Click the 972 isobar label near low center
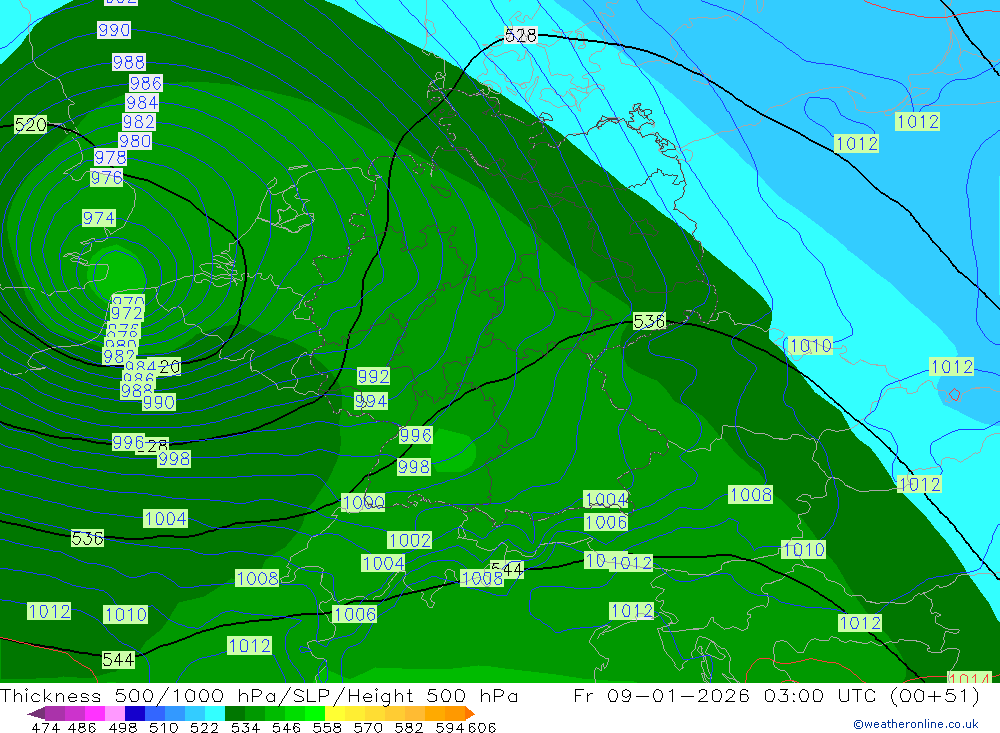 [x=127, y=313]
